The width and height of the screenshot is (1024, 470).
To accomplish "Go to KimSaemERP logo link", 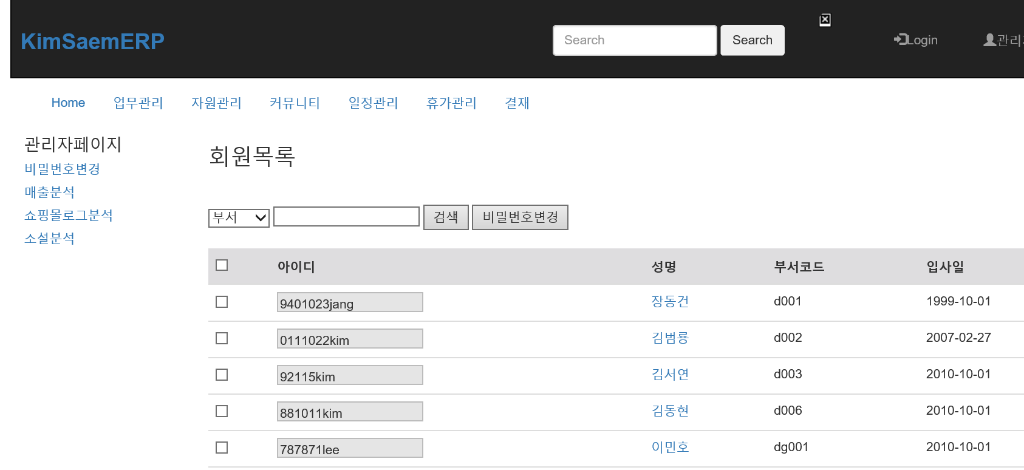I will pyautogui.click(x=93, y=41).
